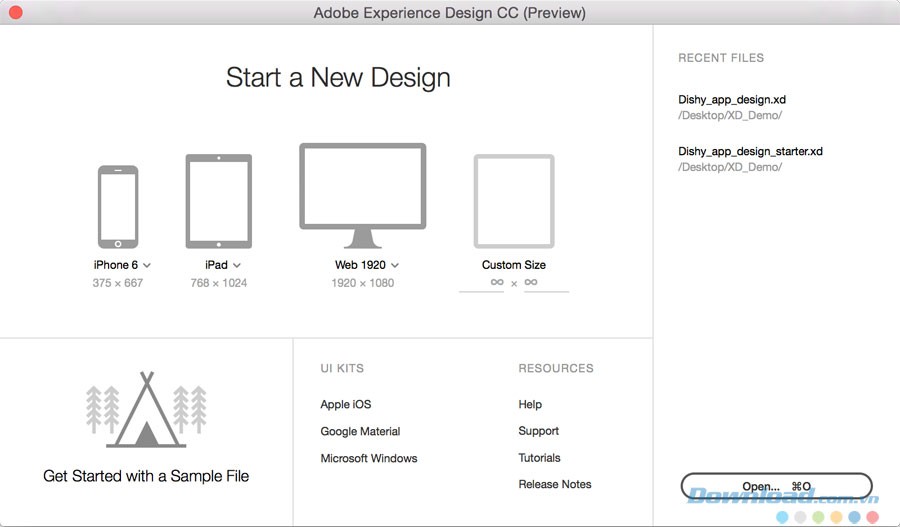Screen dimensions: 900x527
Task: Open Dishy_app_design_starter.xd recent file
Action: (x=750, y=151)
